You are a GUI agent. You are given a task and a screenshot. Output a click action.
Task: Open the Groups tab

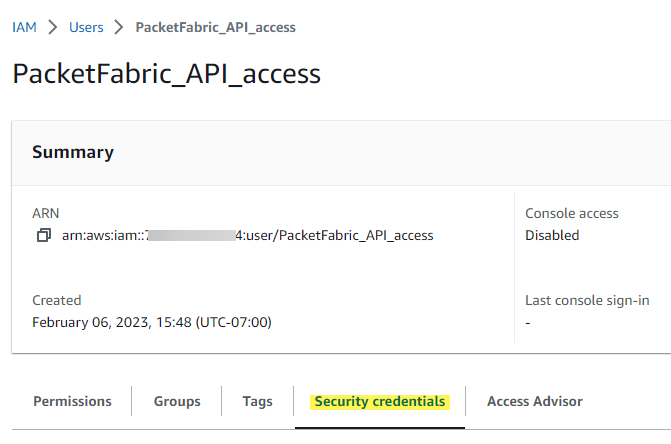(177, 401)
